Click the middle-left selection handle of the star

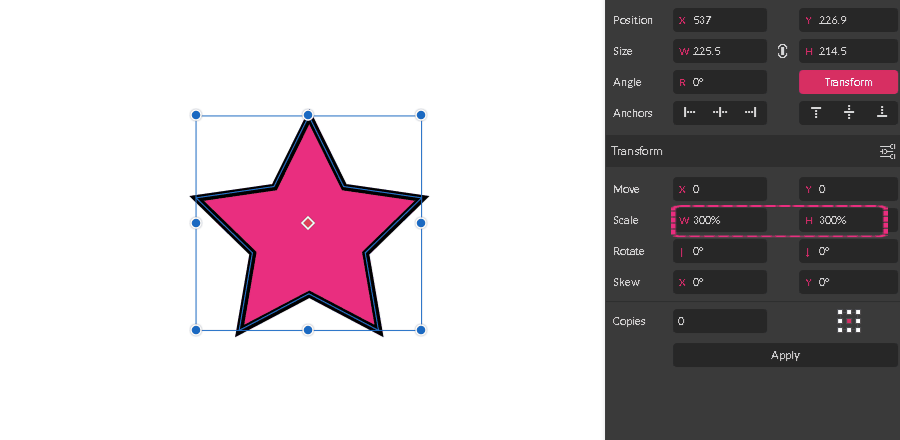(x=196, y=223)
